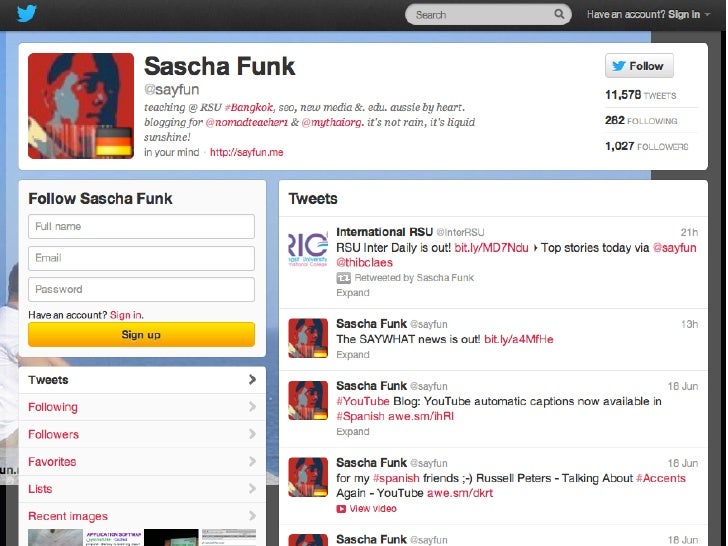Open the @sayfun mention in RSU tweet

coord(675,247)
